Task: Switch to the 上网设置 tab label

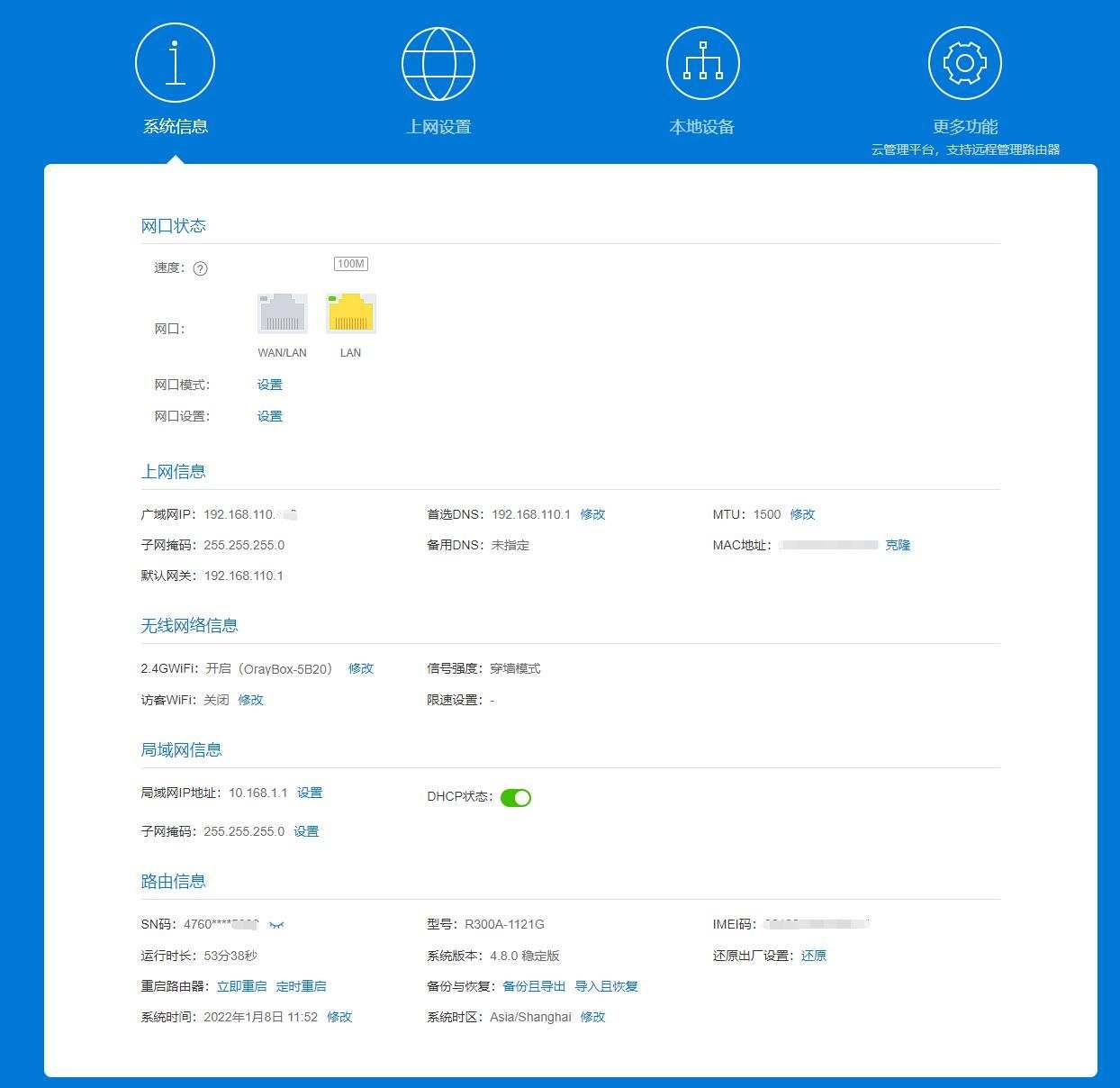Action: (x=438, y=127)
